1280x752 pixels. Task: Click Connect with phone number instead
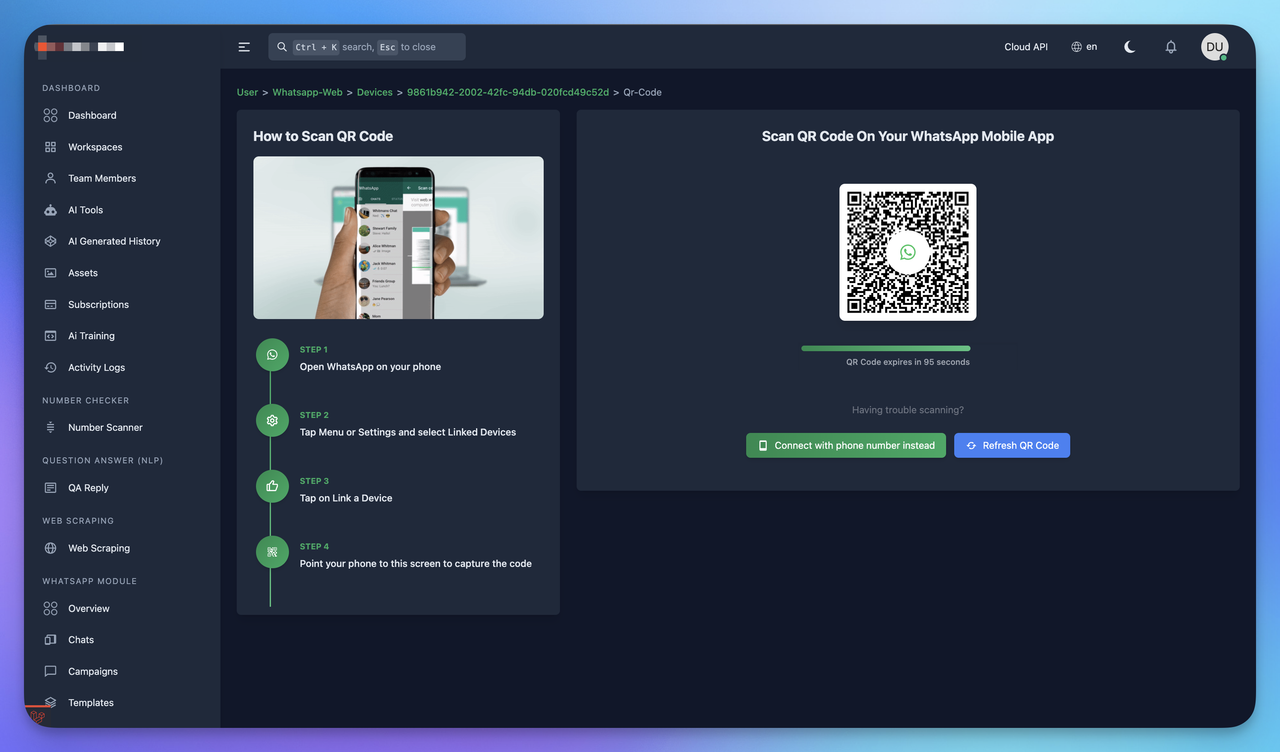[845, 445]
